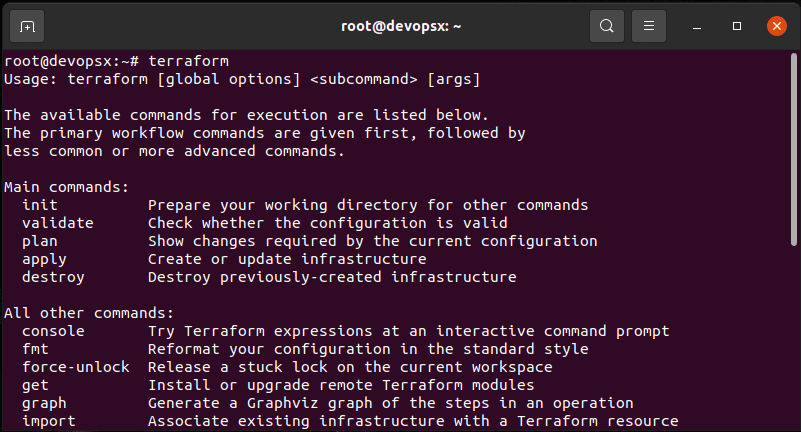Close the terminal window
This screenshot has height=432, width=801.
tap(776, 25)
